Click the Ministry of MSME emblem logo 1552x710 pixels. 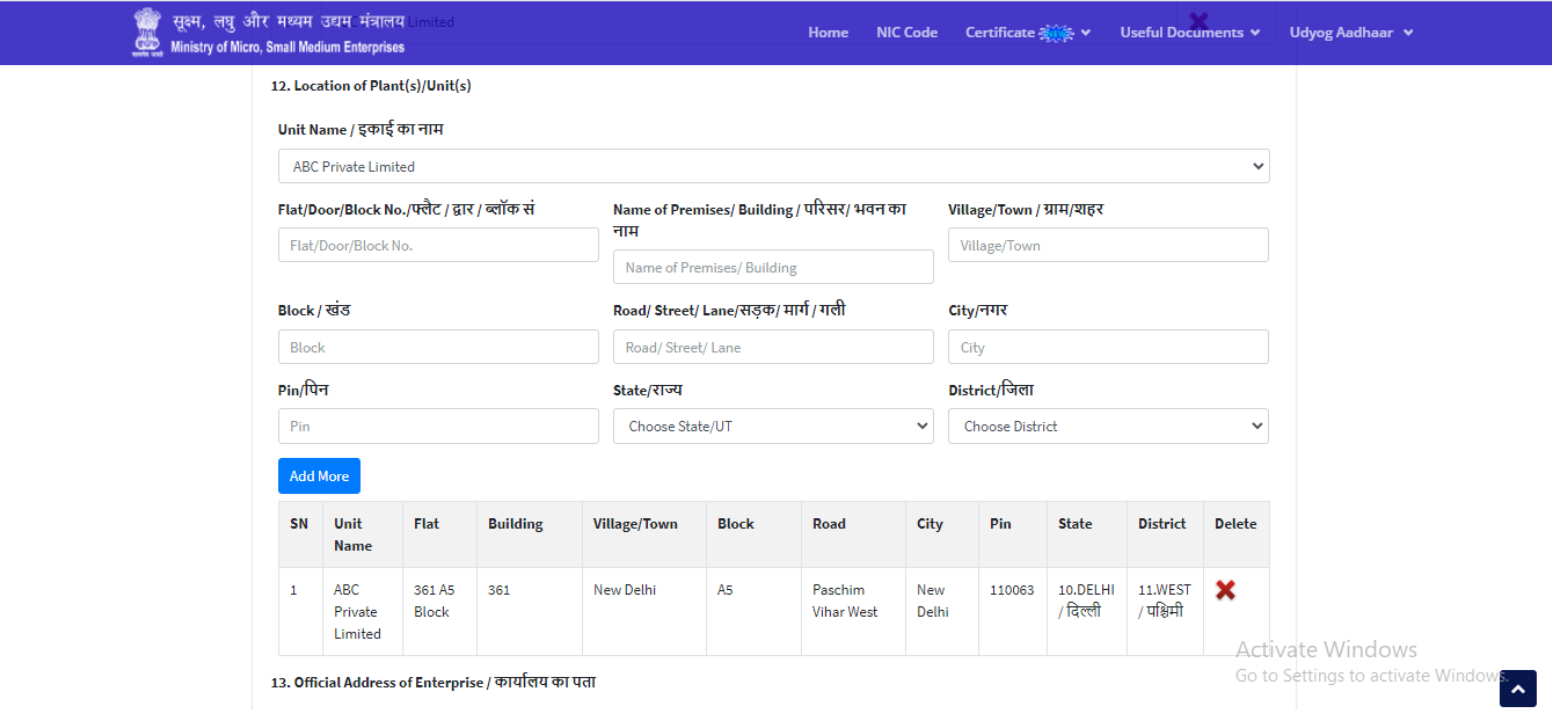(147, 32)
